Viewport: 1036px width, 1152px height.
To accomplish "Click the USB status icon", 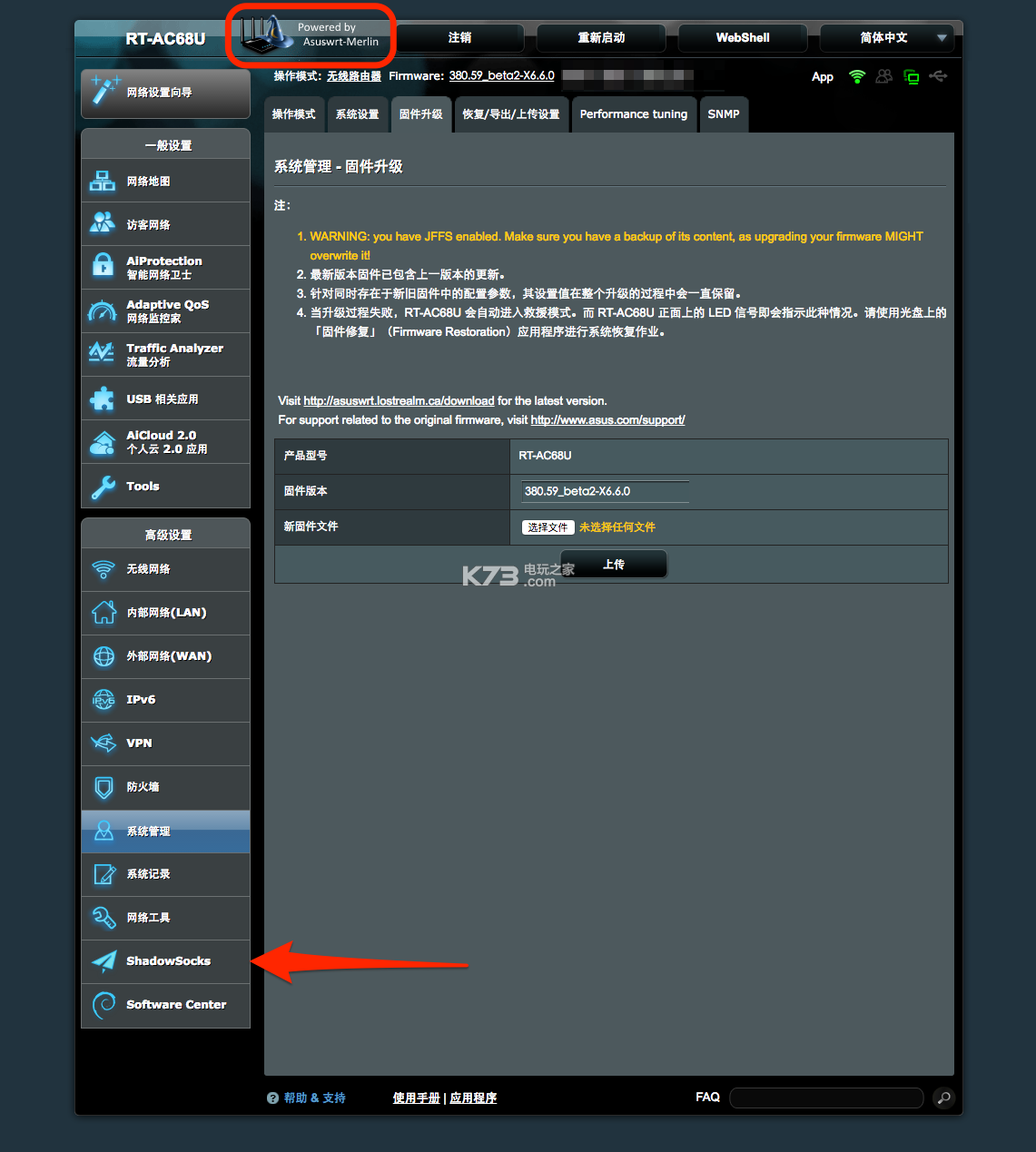I will click(x=939, y=76).
